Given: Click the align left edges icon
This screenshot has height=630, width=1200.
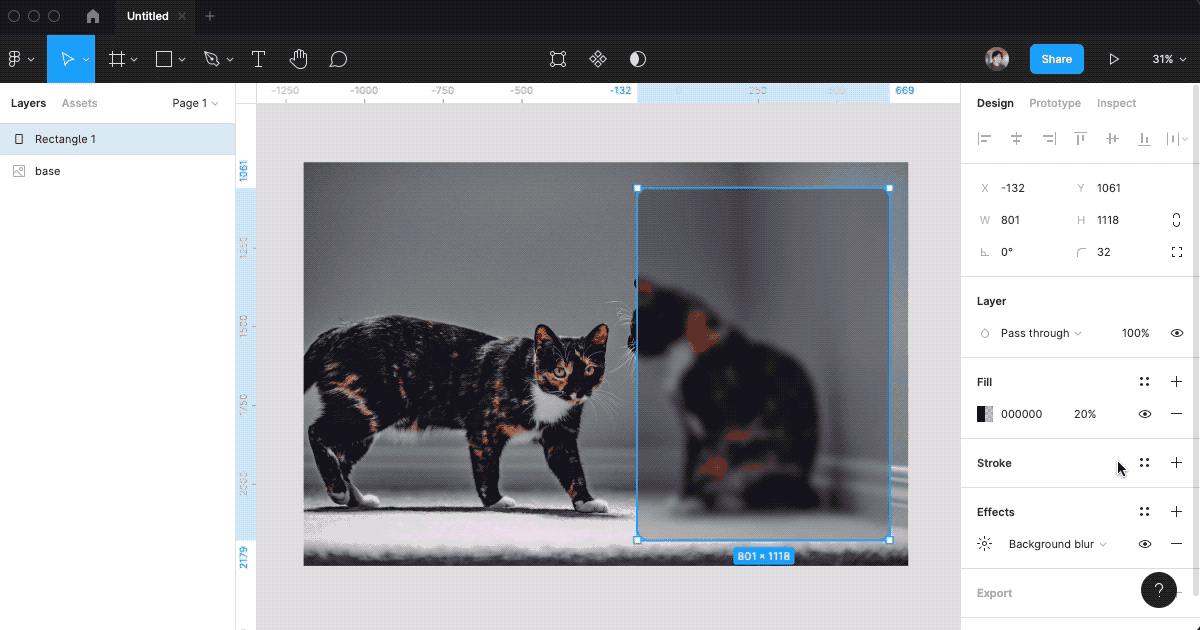Looking at the screenshot, I should (985, 139).
